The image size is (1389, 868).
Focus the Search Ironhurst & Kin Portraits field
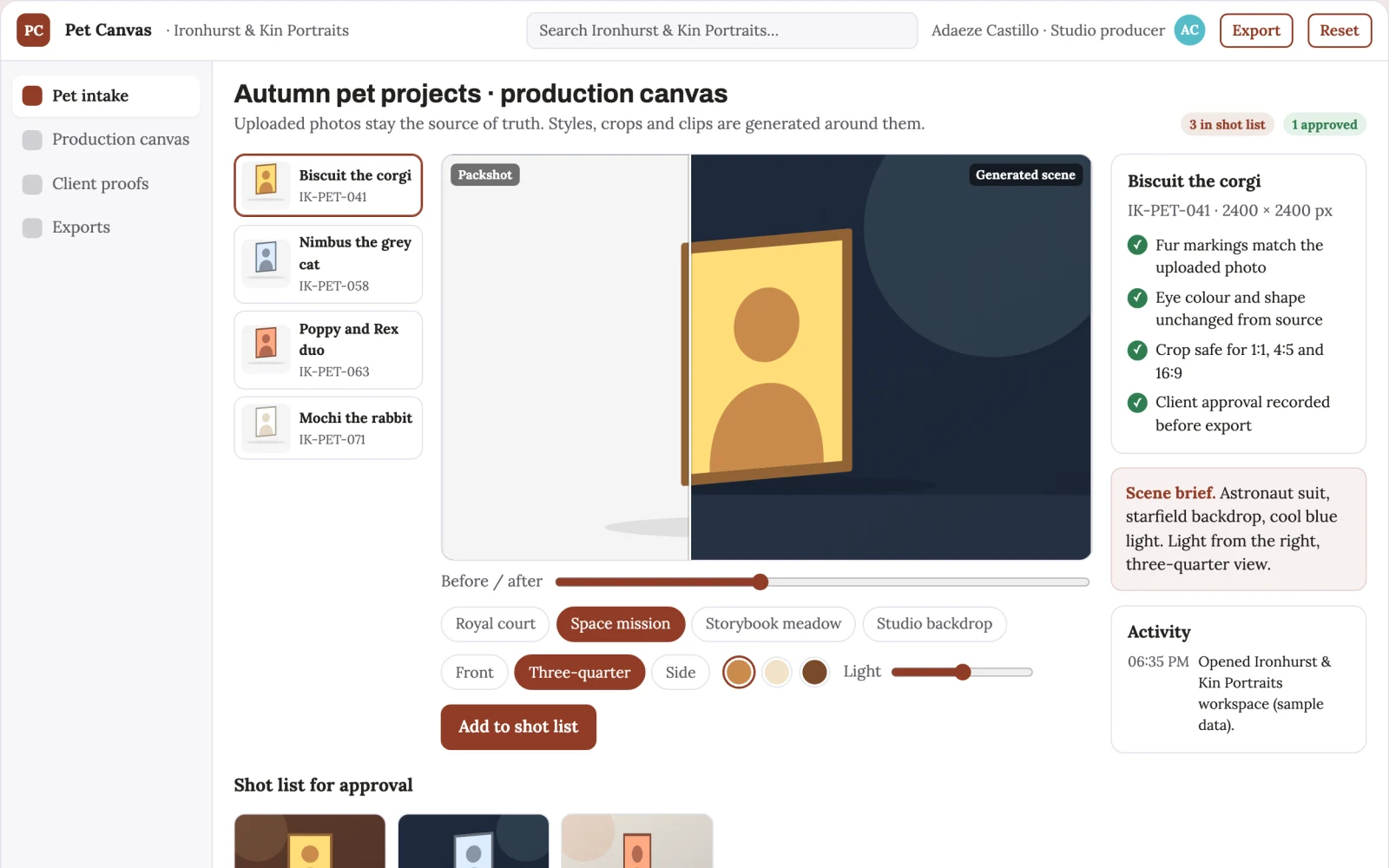(722, 30)
